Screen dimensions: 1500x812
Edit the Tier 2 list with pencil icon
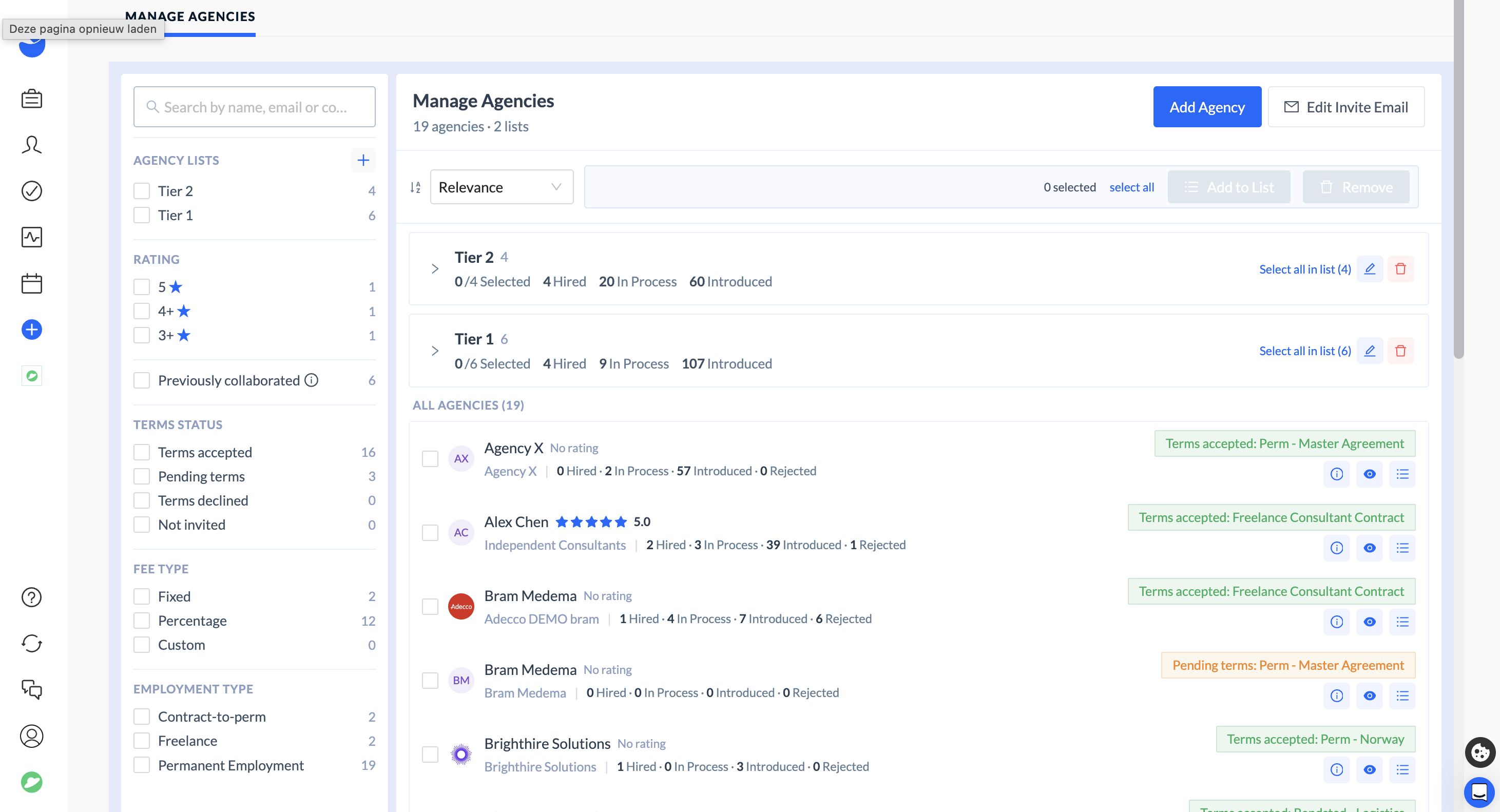(1370, 269)
